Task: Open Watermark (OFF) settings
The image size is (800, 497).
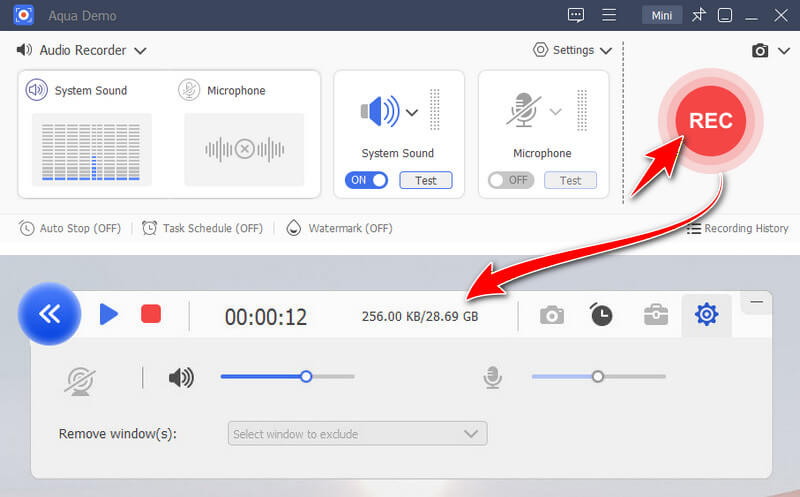Action: point(339,228)
